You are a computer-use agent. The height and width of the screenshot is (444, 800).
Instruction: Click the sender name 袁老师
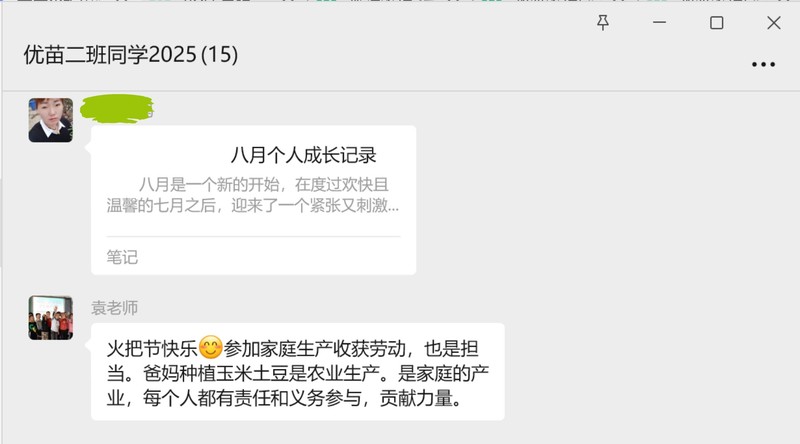[x=114, y=308]
